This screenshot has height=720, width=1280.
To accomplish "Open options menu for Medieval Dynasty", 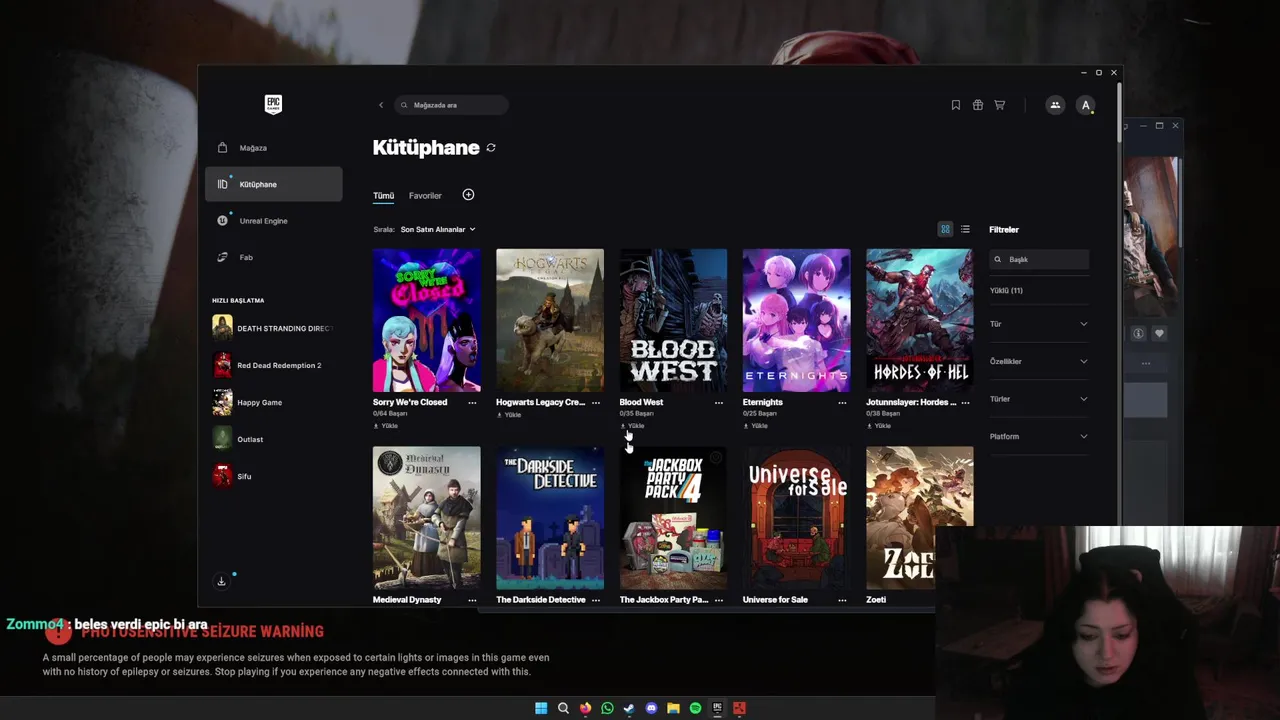I will pyautogui.click(x=472, y=600).
